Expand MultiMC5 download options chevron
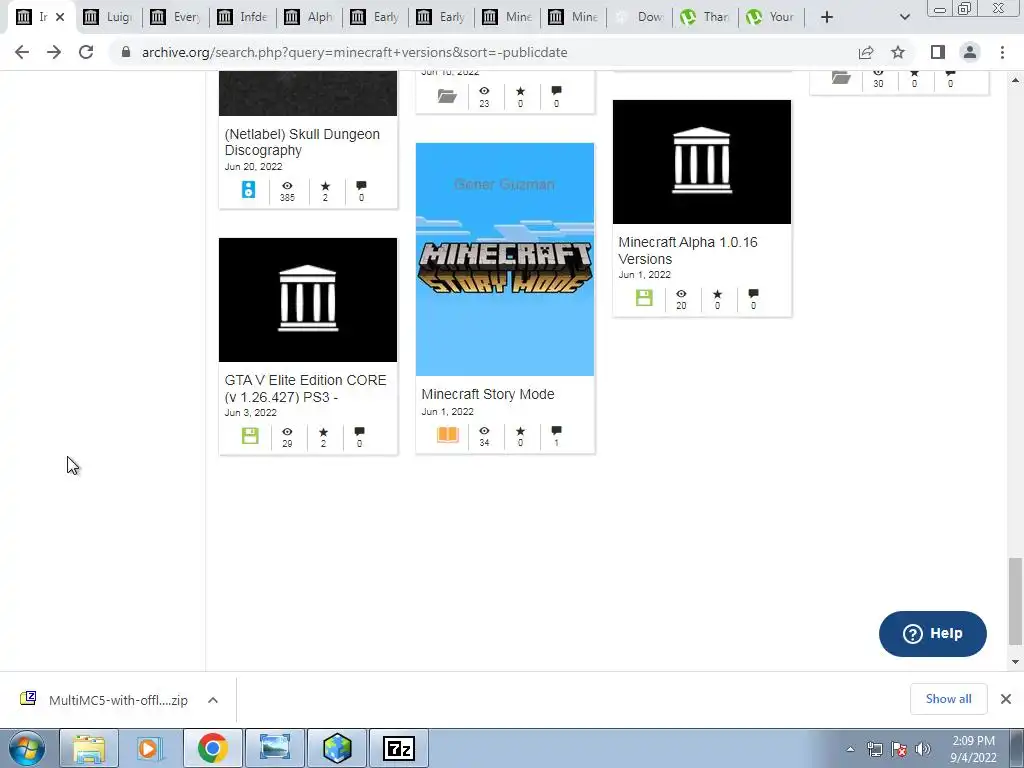This screenshot has height=768, width=1024. [213, 700]
